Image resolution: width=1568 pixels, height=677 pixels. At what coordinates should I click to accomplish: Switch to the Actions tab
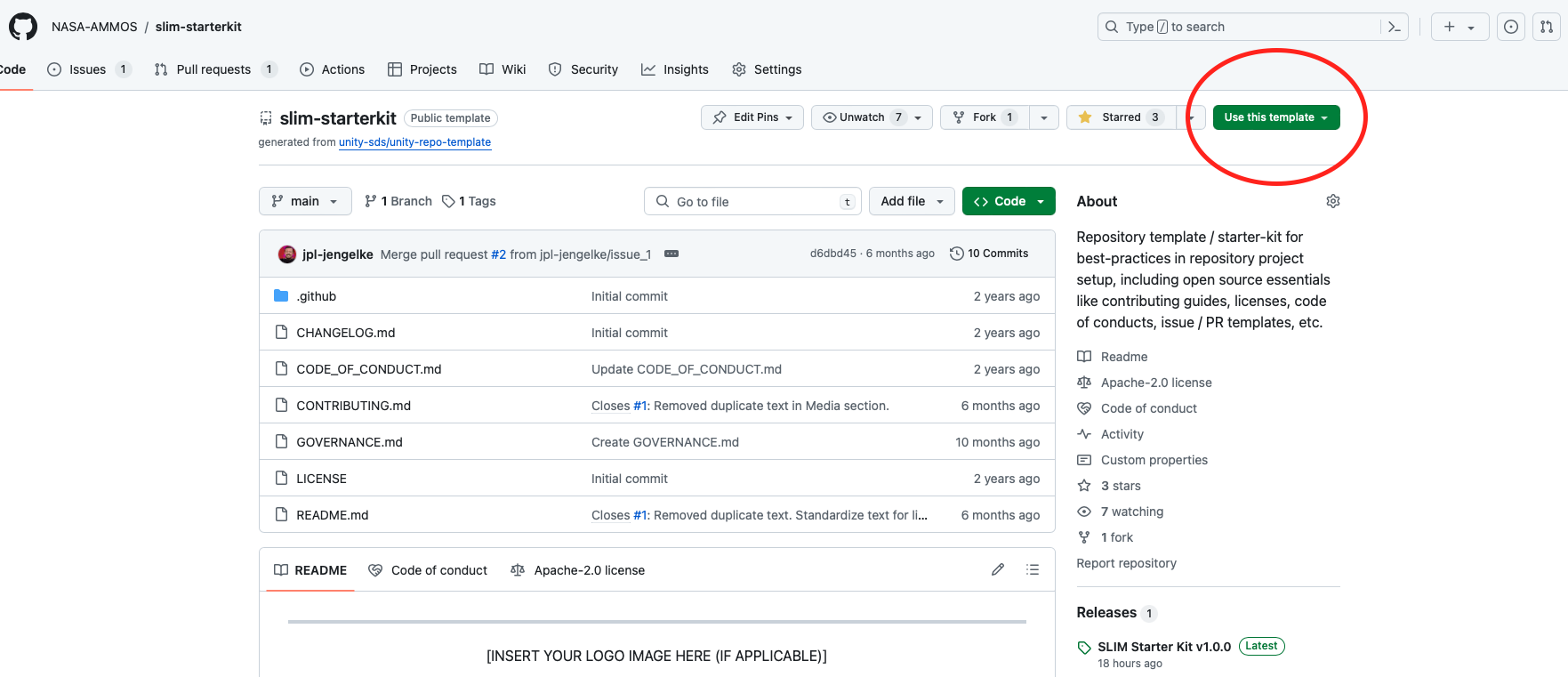tap(333, 69)
